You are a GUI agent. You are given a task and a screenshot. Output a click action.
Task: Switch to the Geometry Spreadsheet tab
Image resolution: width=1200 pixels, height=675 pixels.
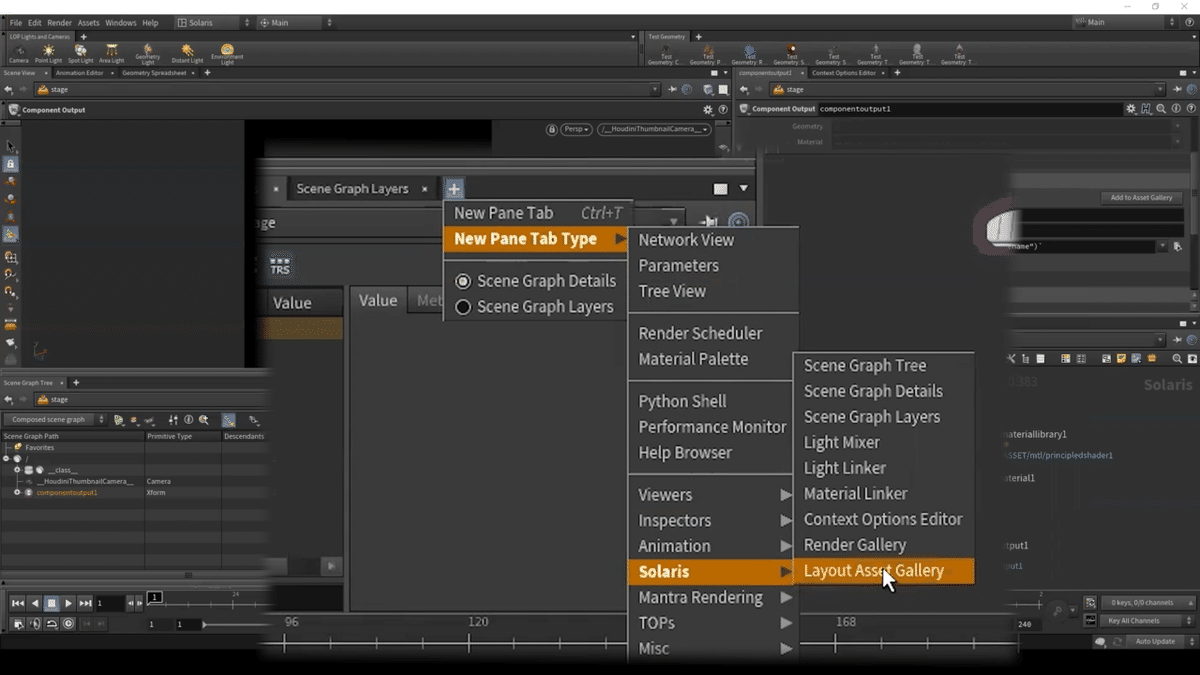click(x=154, y=72)
